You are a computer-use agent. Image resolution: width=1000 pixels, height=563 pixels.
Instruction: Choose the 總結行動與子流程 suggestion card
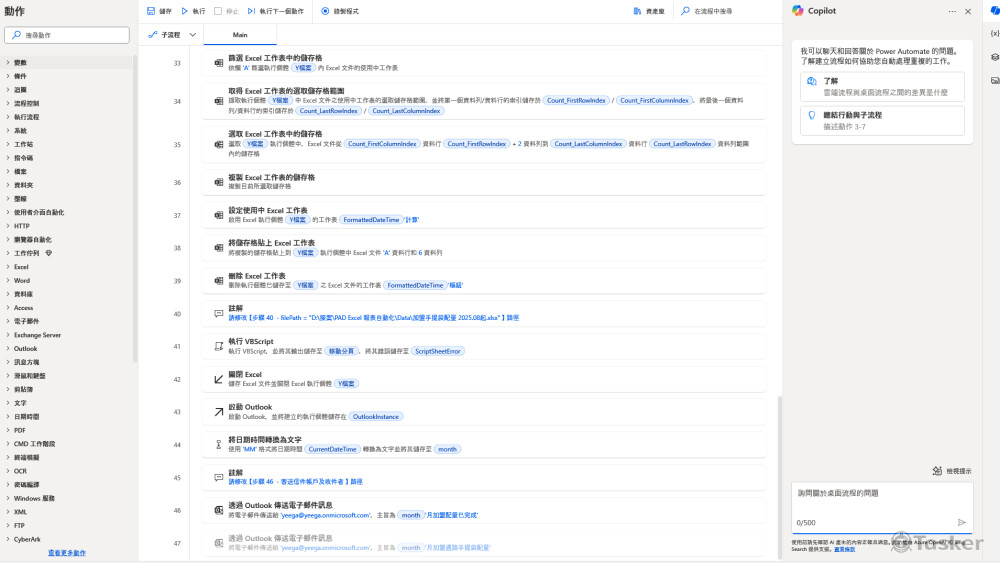pos(882,121)
